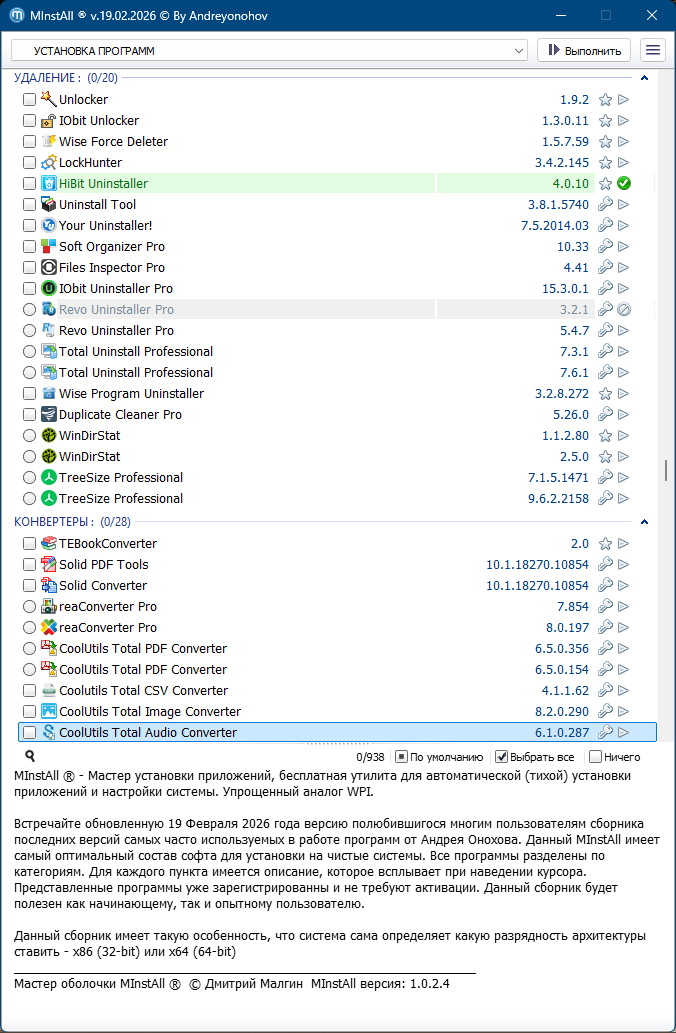
Task: Collapse the КОНВЕРТЕРЫ category section
Action: (644, 522)
